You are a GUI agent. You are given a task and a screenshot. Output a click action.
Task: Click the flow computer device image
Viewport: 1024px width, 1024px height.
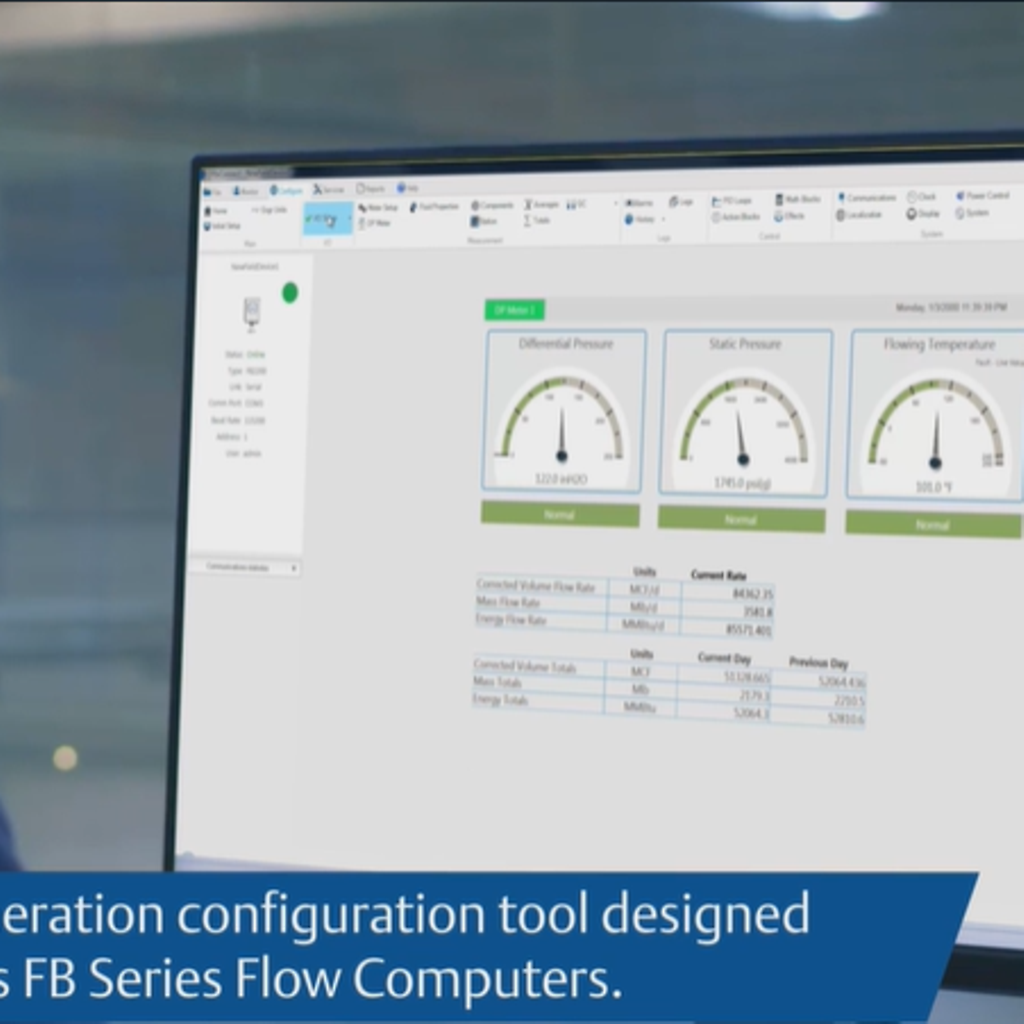[x=251, y=313]
